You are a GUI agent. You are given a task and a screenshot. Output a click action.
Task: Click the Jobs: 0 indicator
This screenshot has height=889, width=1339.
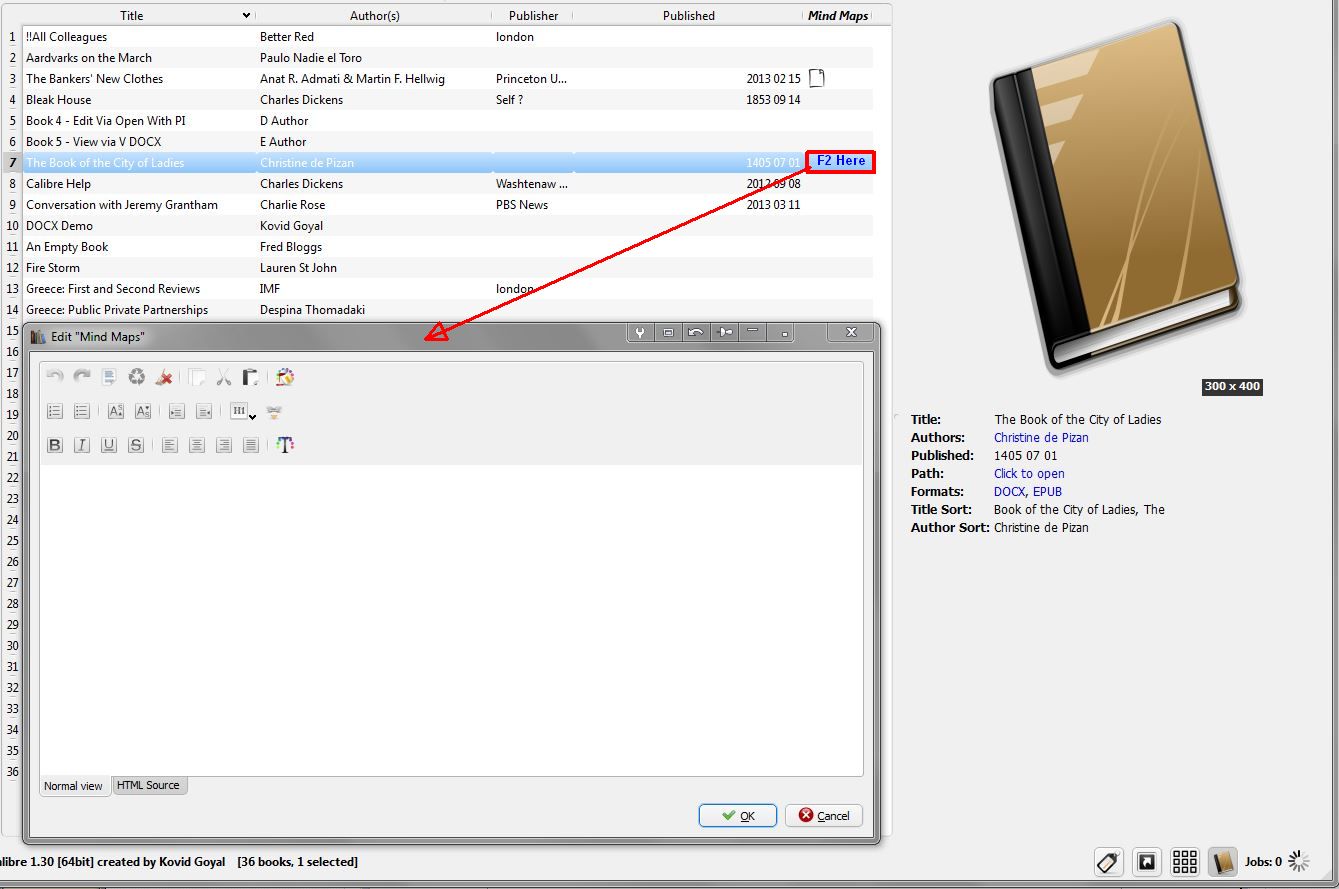pyautogui.click(x=1263, y=861)
